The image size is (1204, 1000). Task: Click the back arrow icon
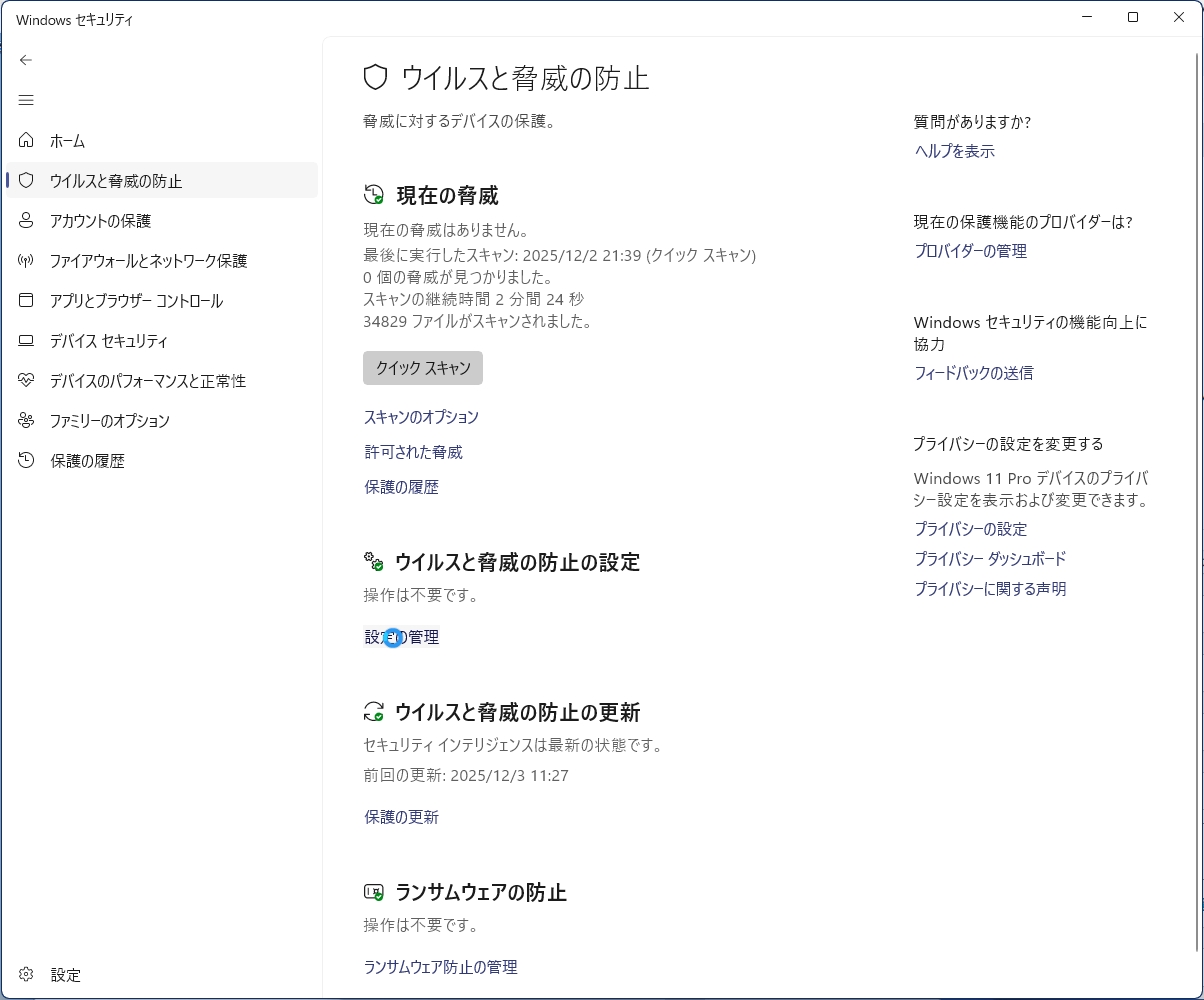click(26, 60)
